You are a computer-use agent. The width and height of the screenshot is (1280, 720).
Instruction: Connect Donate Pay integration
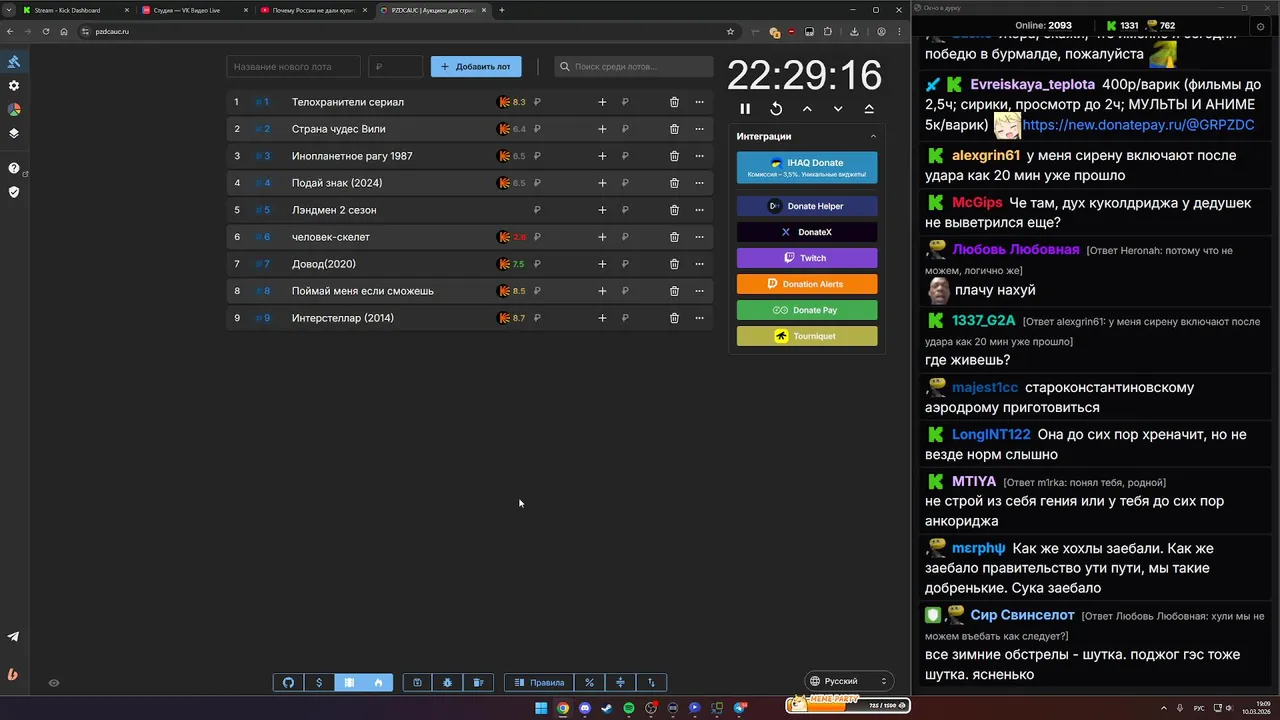[807, 310]
